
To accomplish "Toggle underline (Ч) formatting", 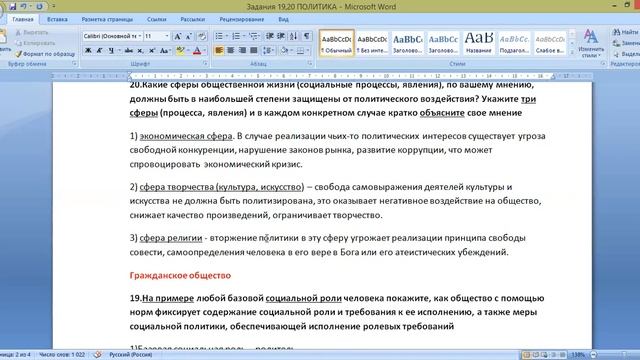I will click(111, 51).
